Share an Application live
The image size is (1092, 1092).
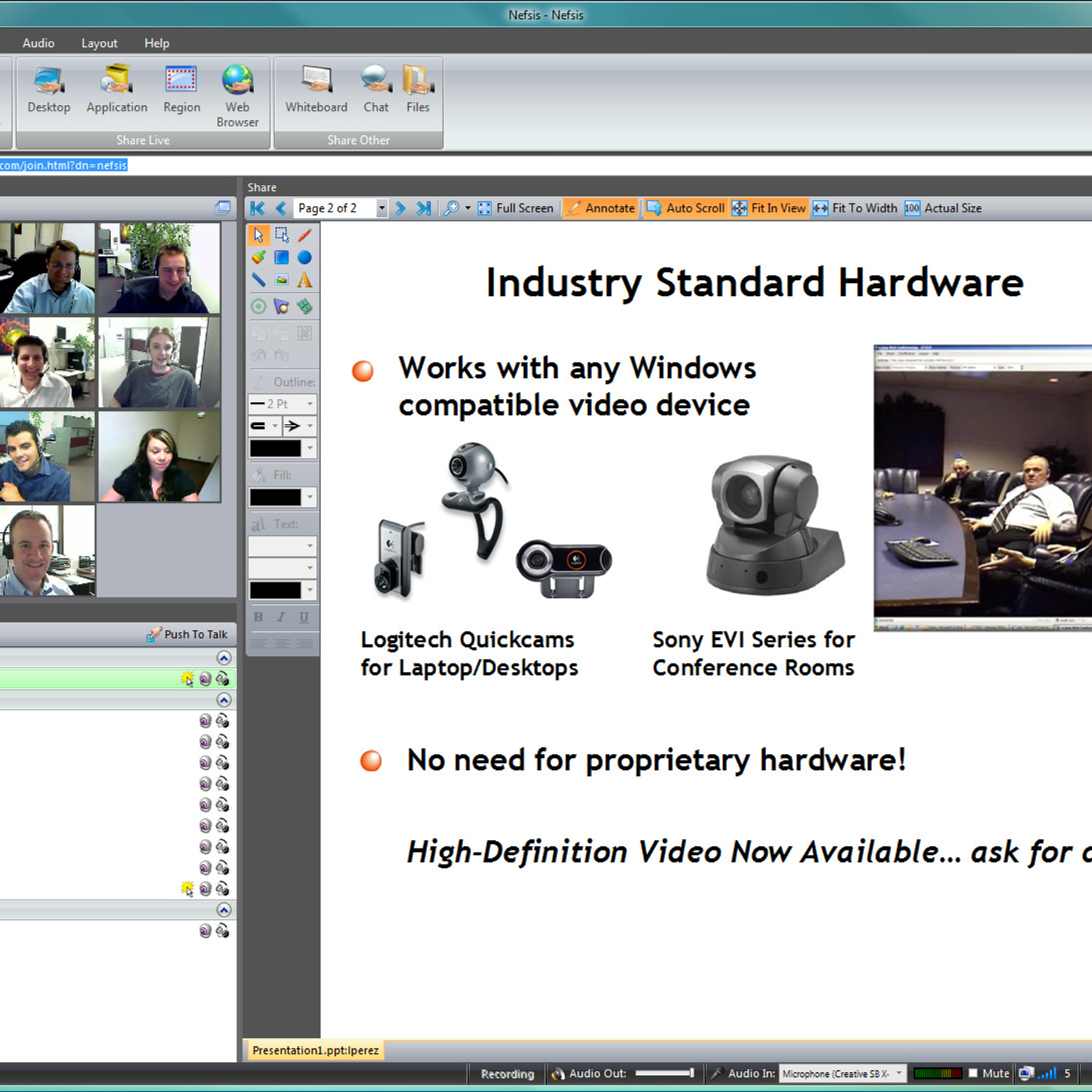pyautogui.click(x=117, y=89)
